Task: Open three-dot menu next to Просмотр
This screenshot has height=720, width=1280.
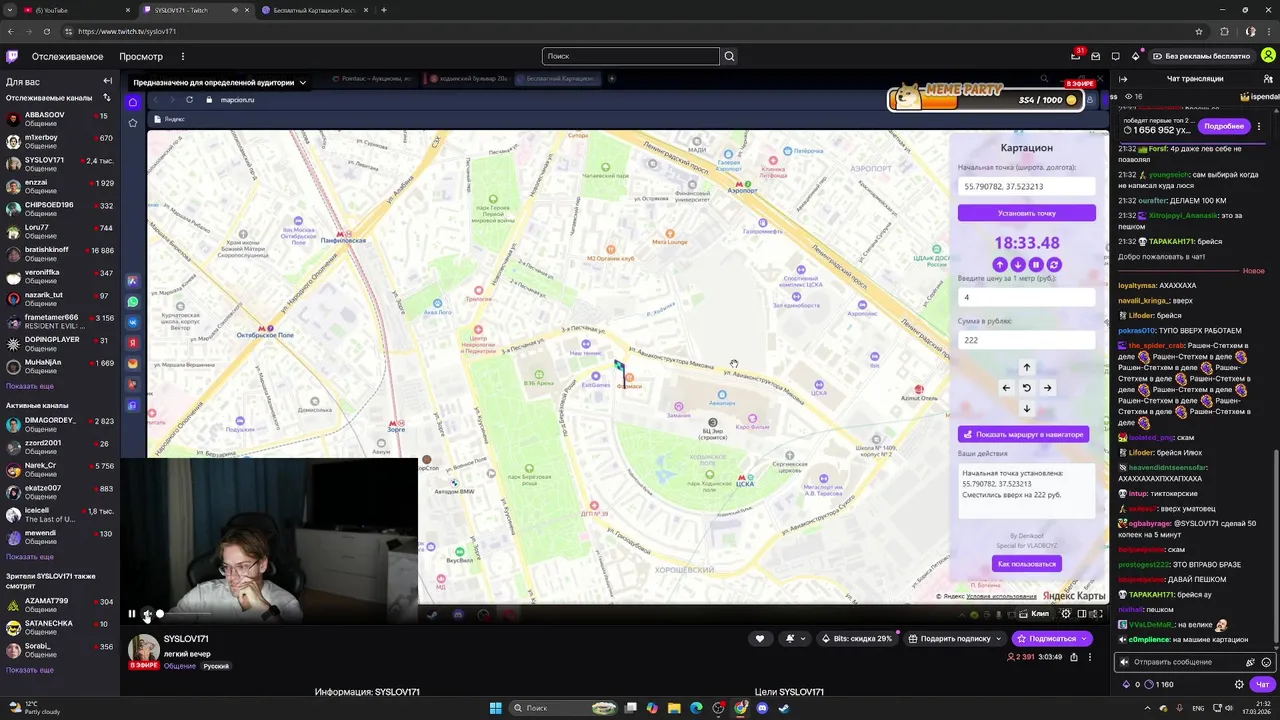Action: click(182, 56)
